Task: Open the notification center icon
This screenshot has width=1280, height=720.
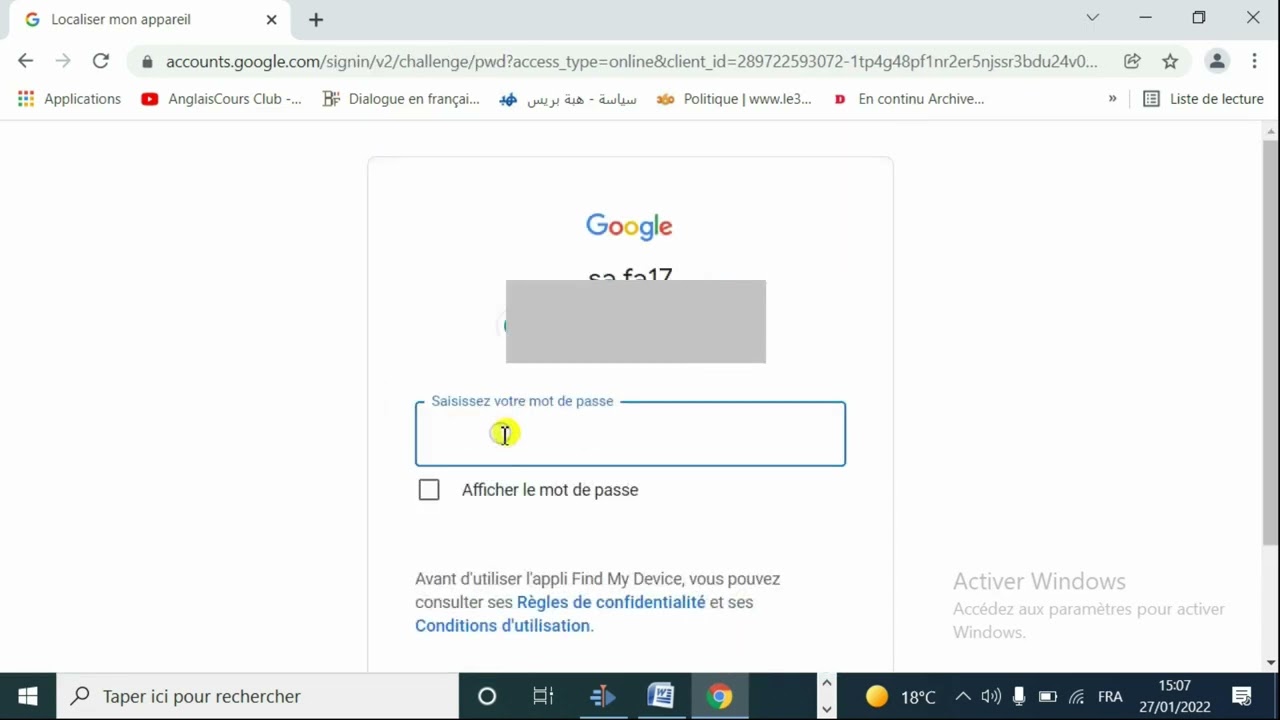Action: tap(1242, 696)
